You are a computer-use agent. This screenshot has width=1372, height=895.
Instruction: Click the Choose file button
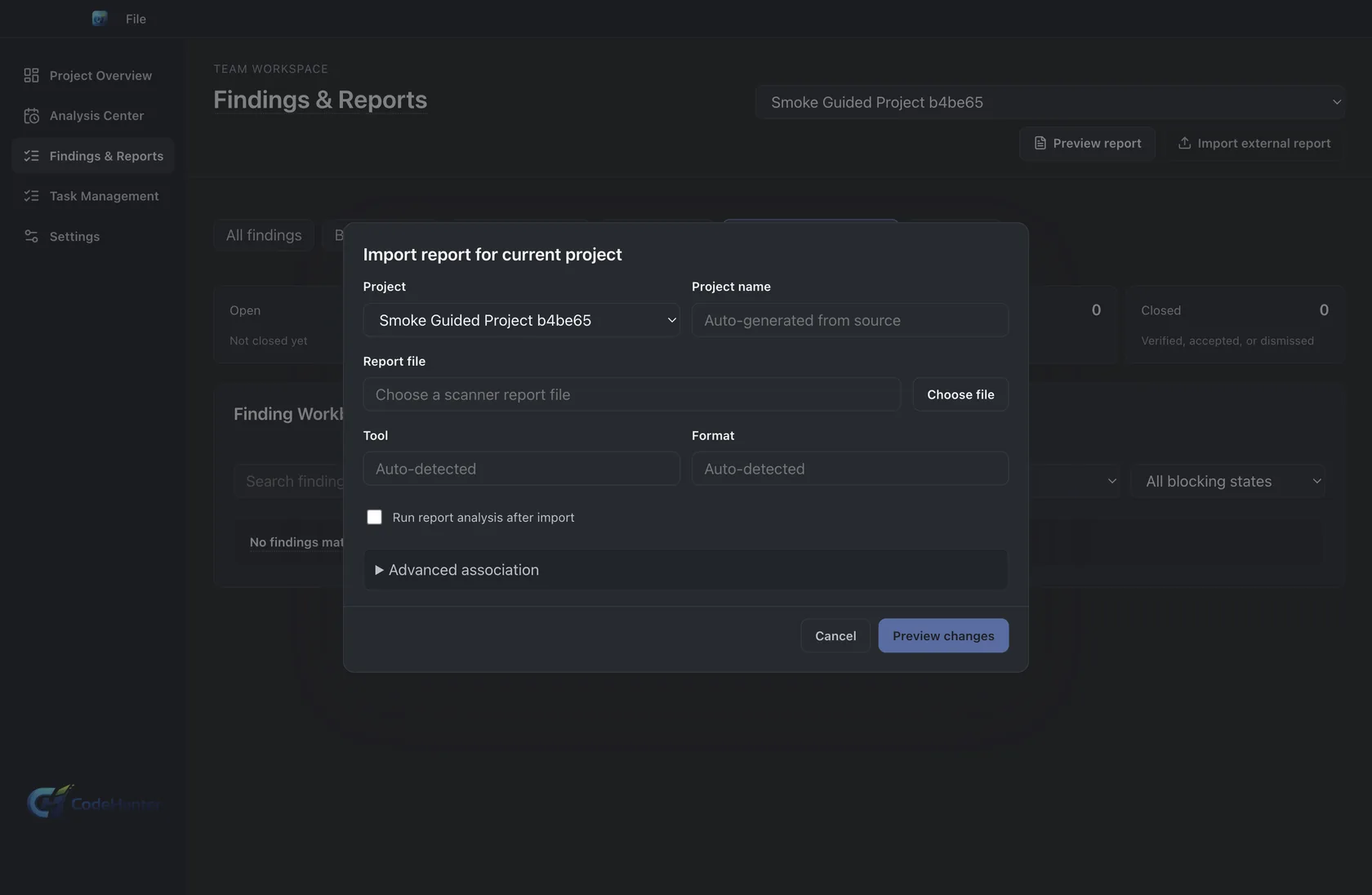click(x=960, y=394)
